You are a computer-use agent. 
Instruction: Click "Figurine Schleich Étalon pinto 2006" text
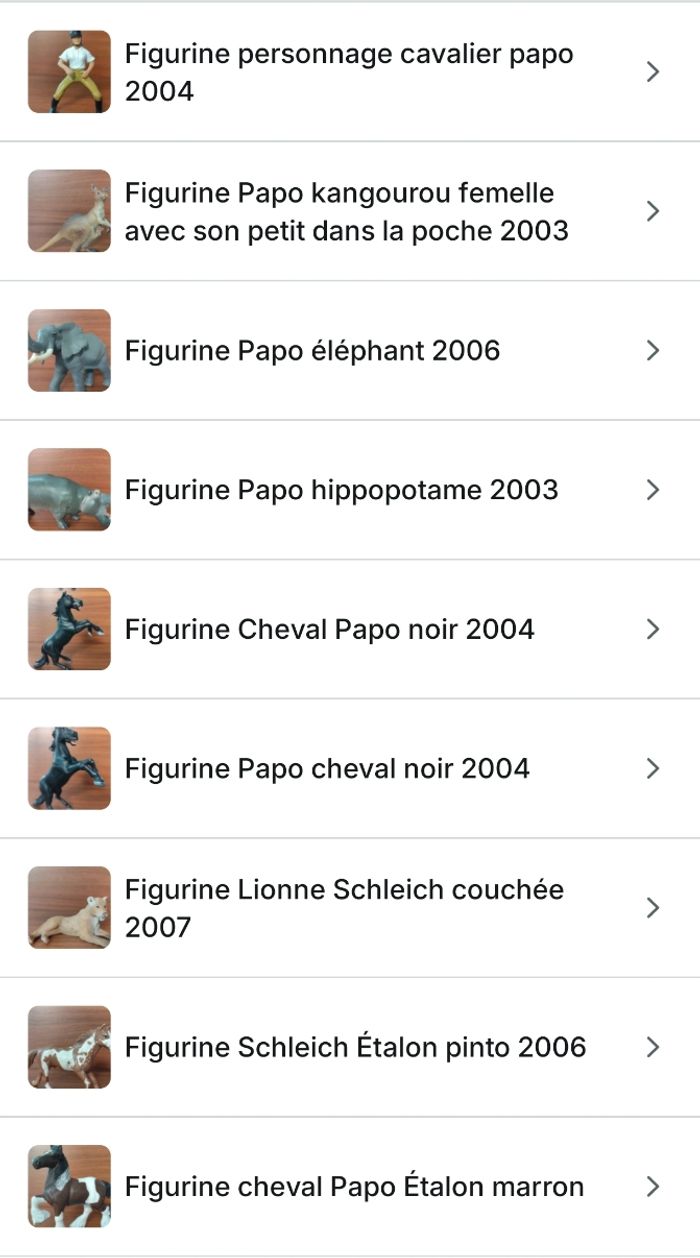(x=355, y=1047)
